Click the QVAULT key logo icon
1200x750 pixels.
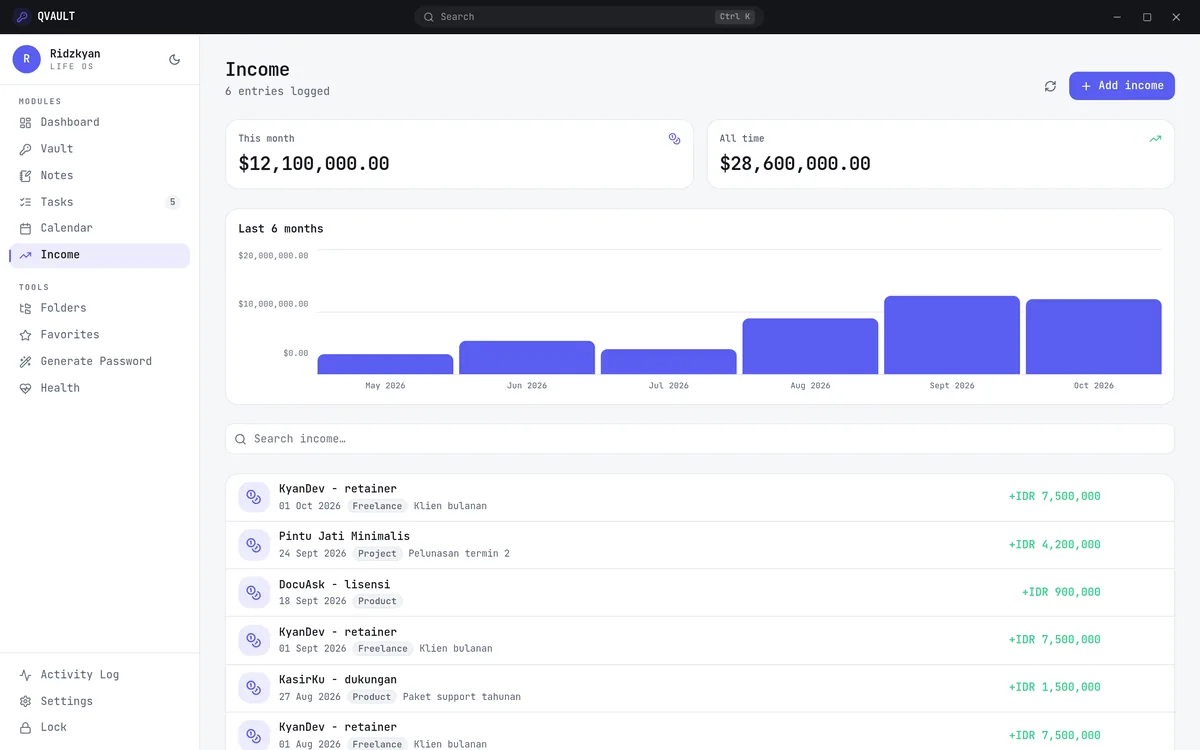[21, 16]
